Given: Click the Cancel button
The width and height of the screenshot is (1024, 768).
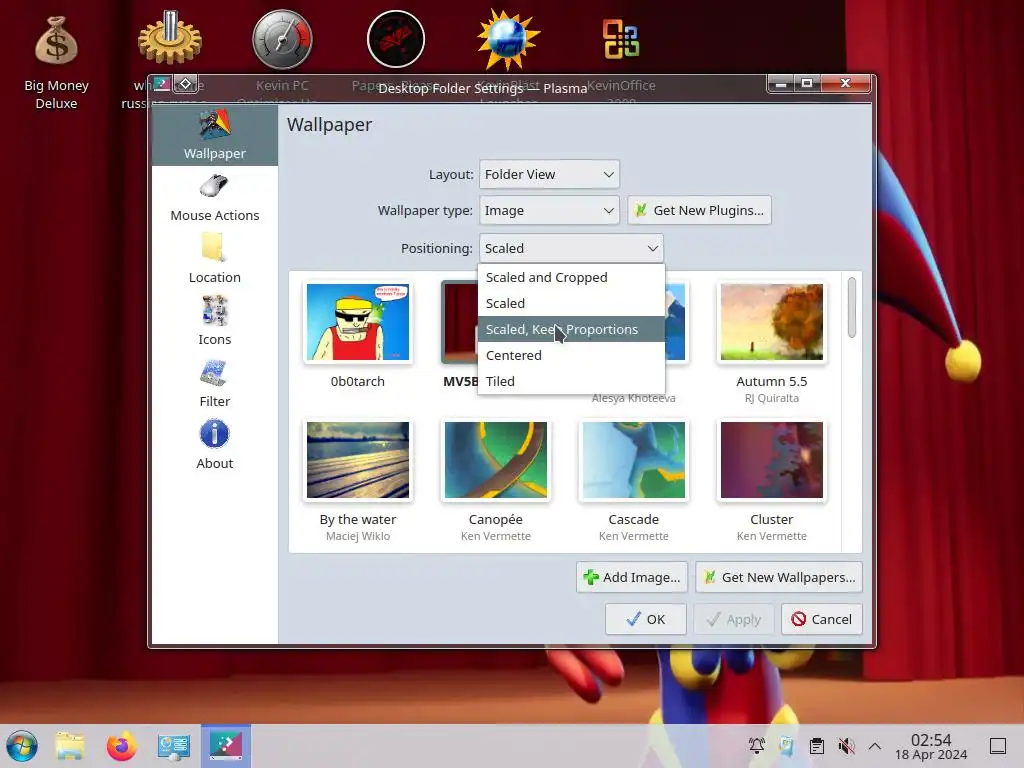Looking at the screenshot, I should click(822, 619).
